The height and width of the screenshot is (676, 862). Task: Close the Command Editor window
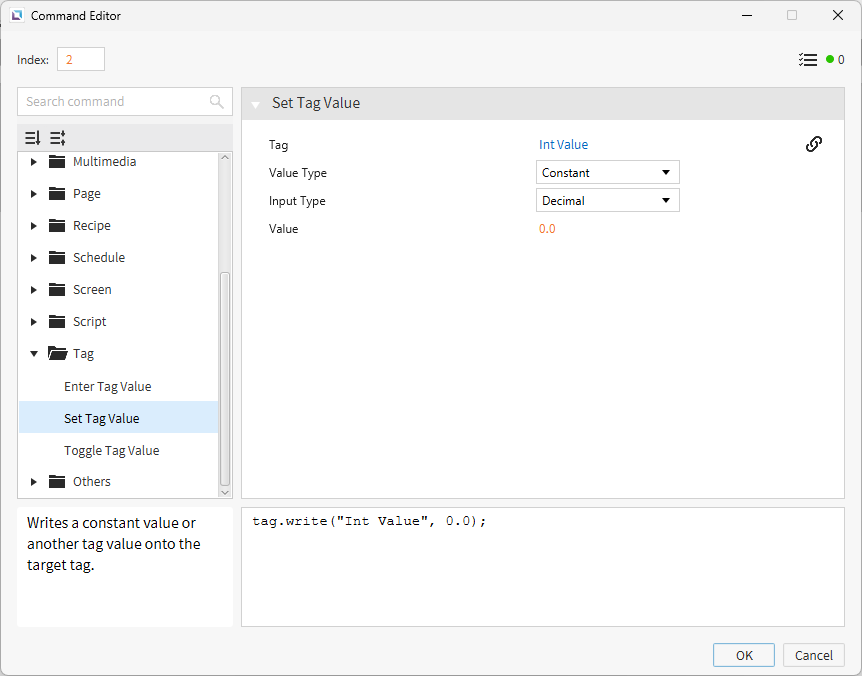point(837,15)
